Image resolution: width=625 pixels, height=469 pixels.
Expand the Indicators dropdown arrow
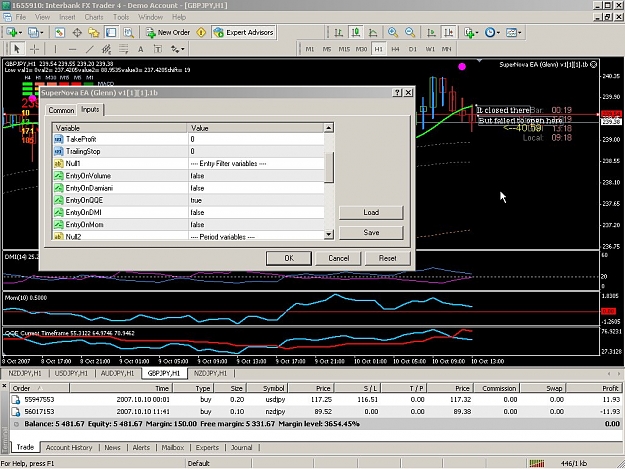click(x=477, y=33)
